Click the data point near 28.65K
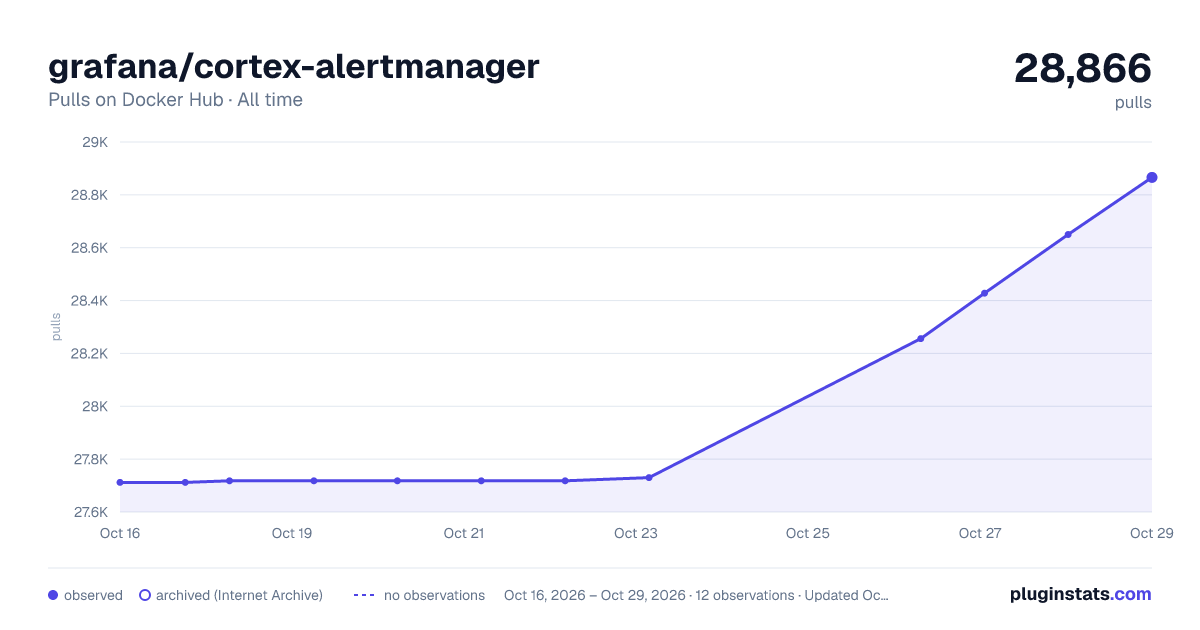 click(x=1068, y=234)
